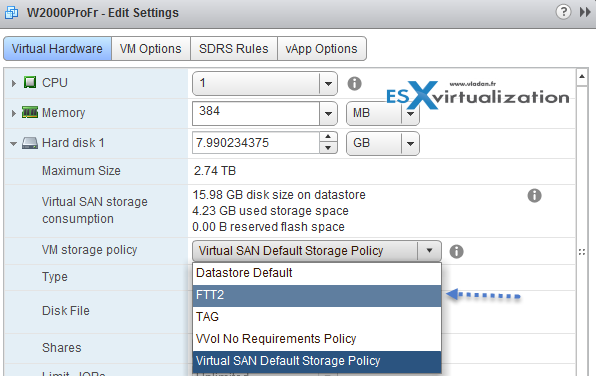Viewport: 596px width, 376px height.
Task: Click the Disk File label
Action: coord(66,311)
